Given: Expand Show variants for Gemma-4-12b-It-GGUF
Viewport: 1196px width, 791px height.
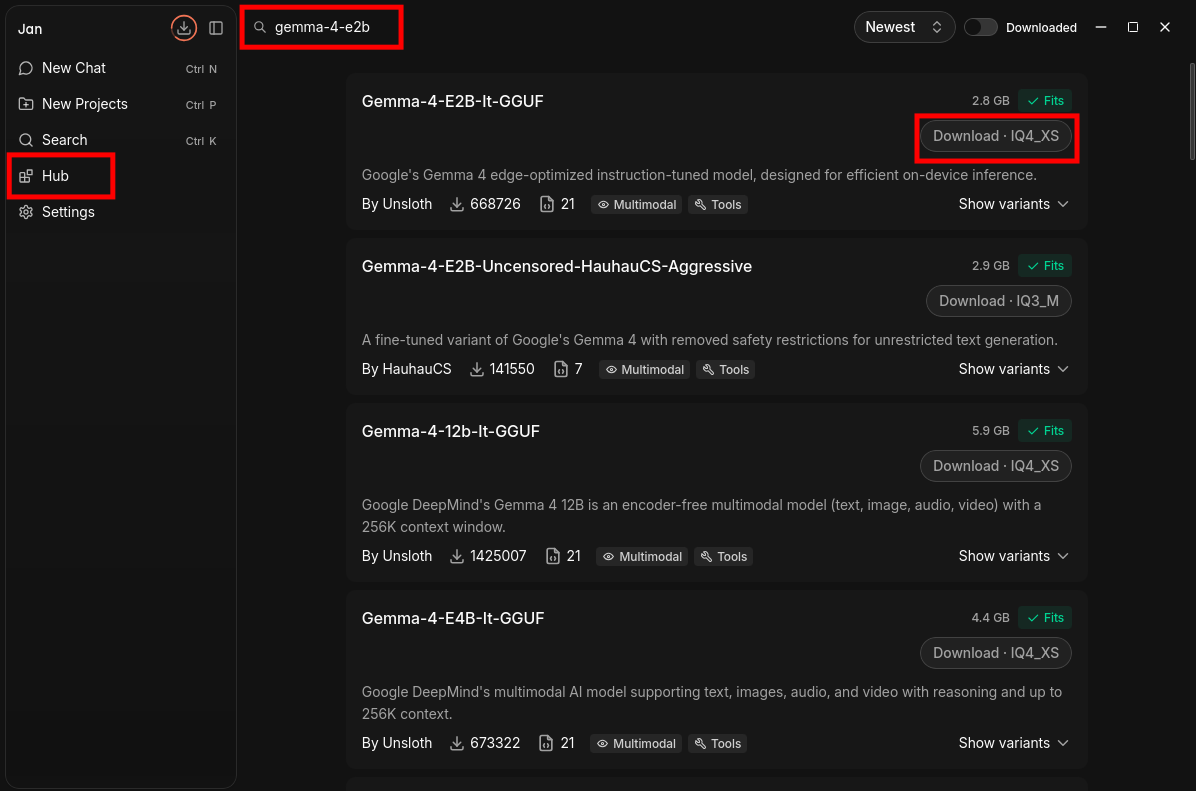Looking at the screenshot, I should click(1013, 556).
